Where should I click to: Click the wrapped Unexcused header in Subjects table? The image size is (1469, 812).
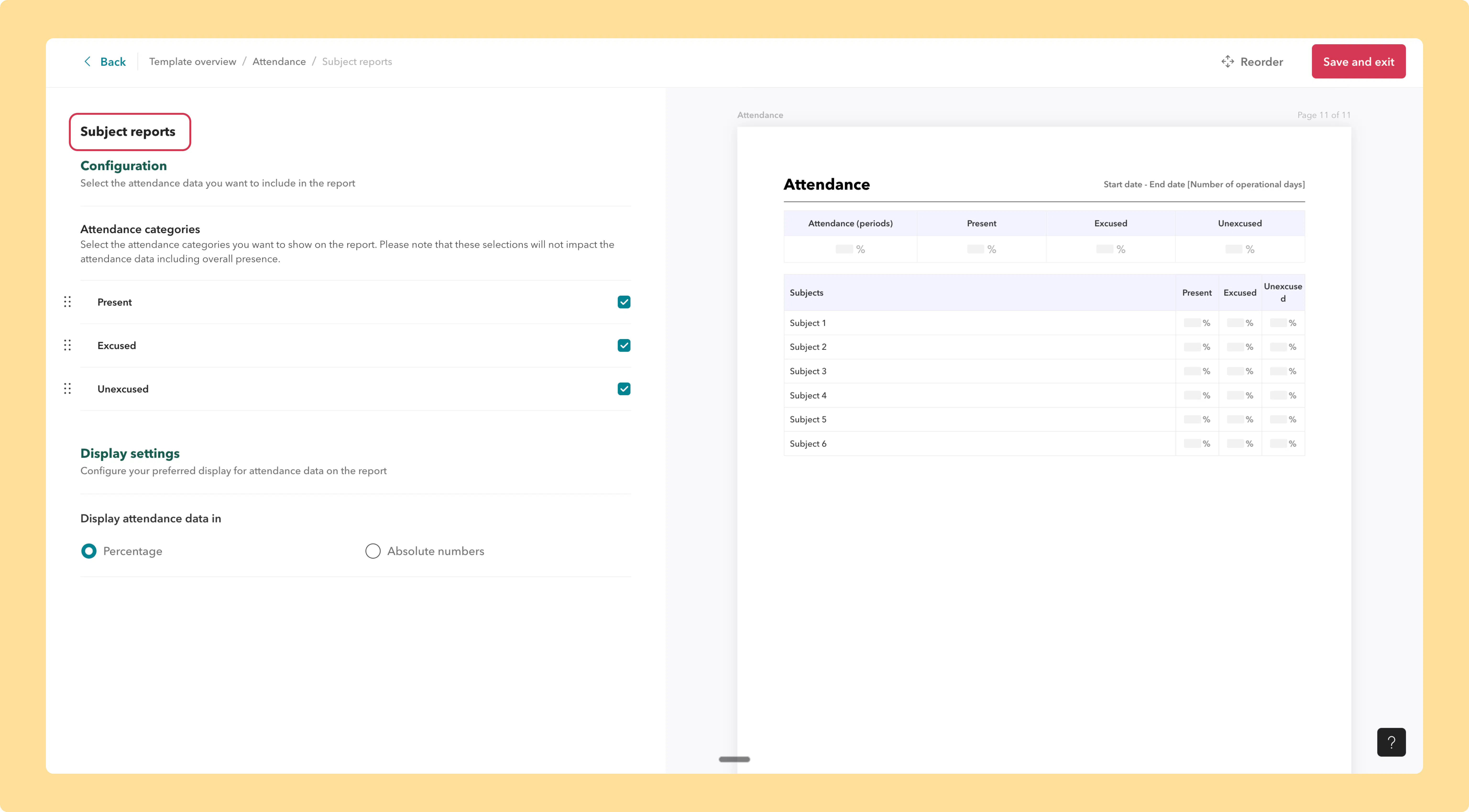pos(1283,292)
